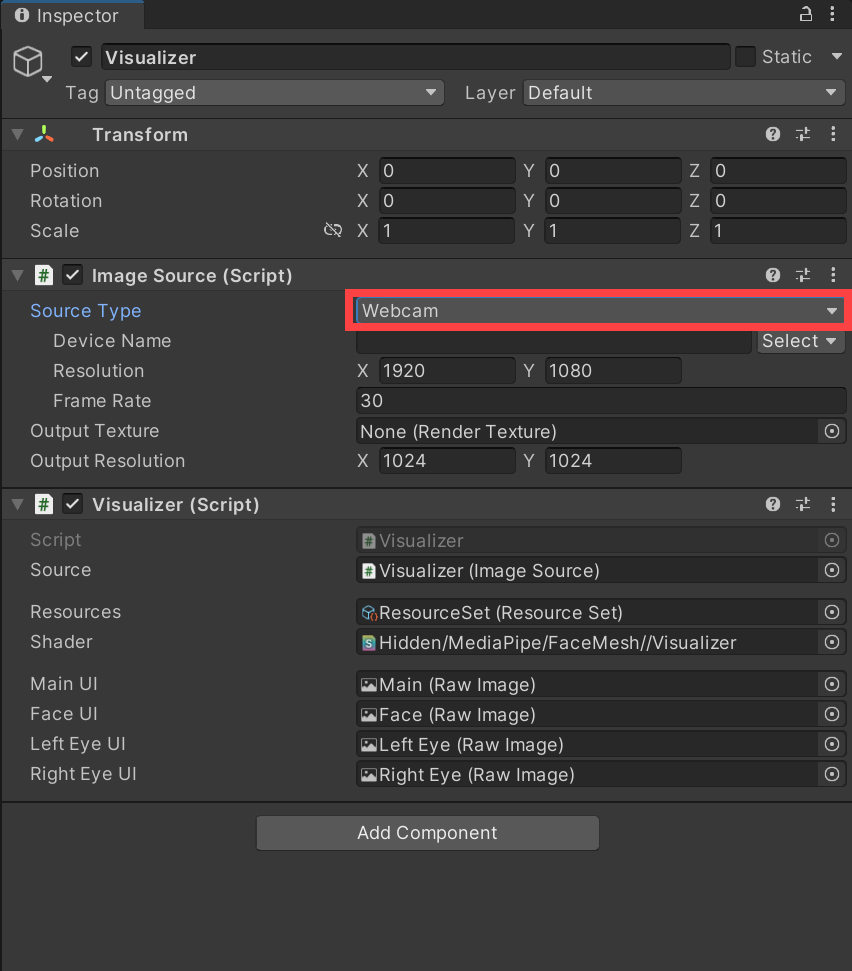Open Visualizer script help reference
Viewport: 852px width, 971px height.
[773, 504]
